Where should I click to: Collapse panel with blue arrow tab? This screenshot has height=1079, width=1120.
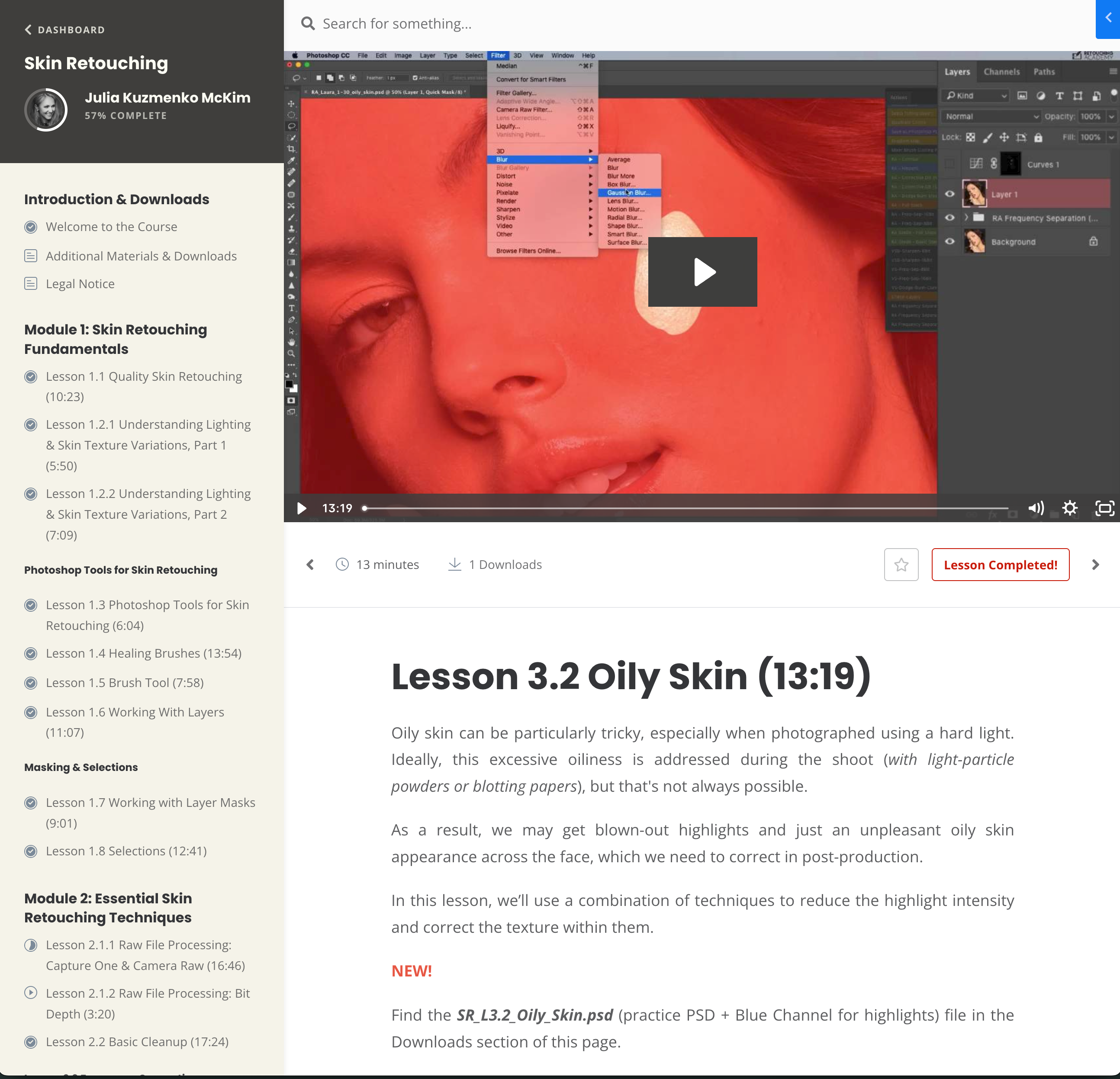pos(1108,18)
